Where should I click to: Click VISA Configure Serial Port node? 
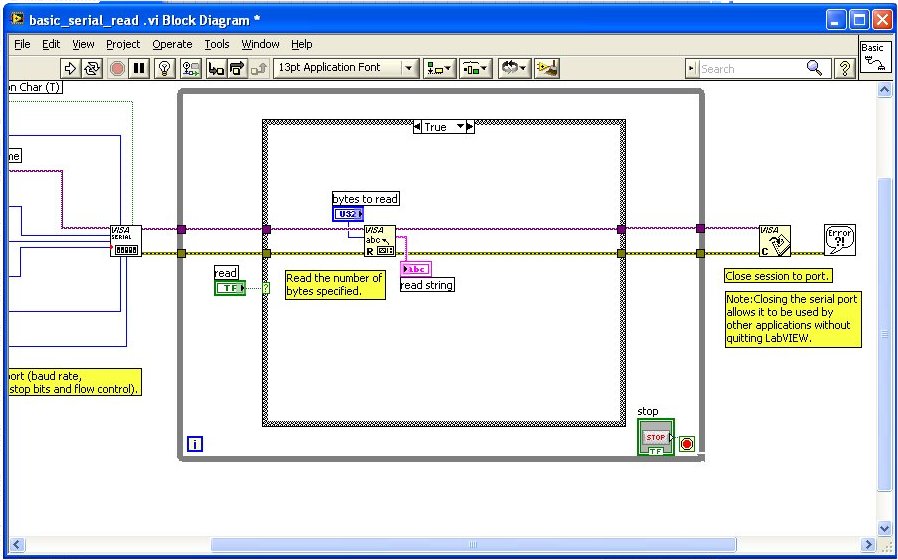click(126, 240)
